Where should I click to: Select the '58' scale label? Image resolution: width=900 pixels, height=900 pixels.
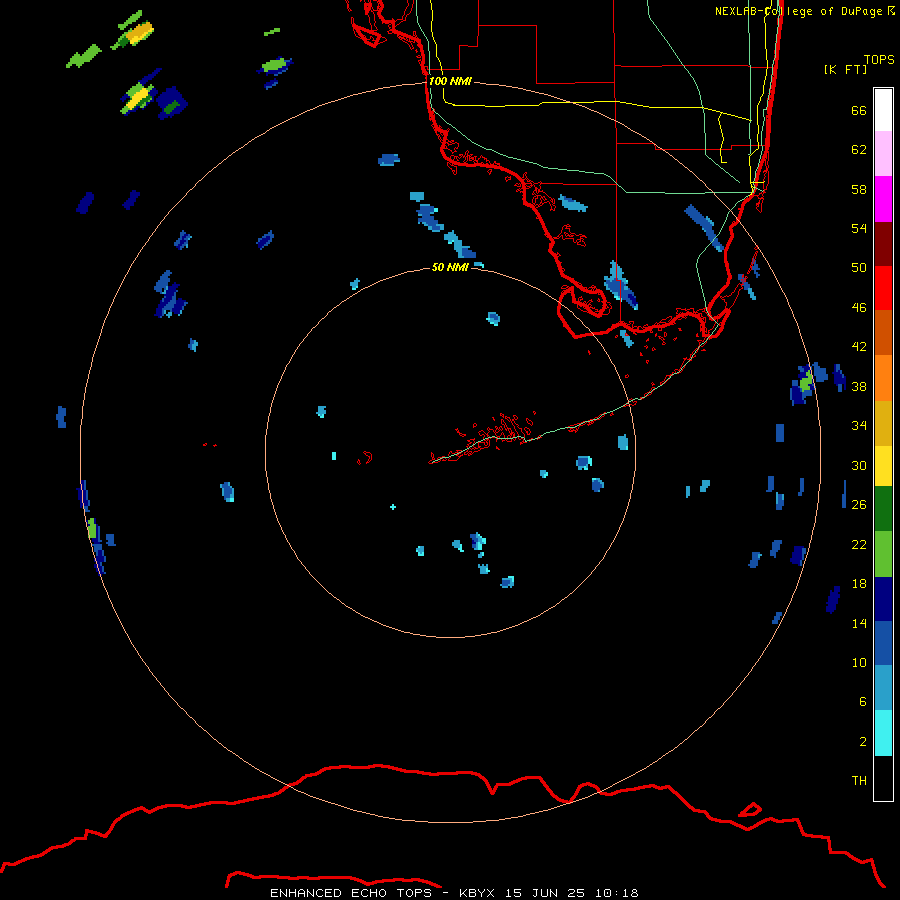[859, 189]
